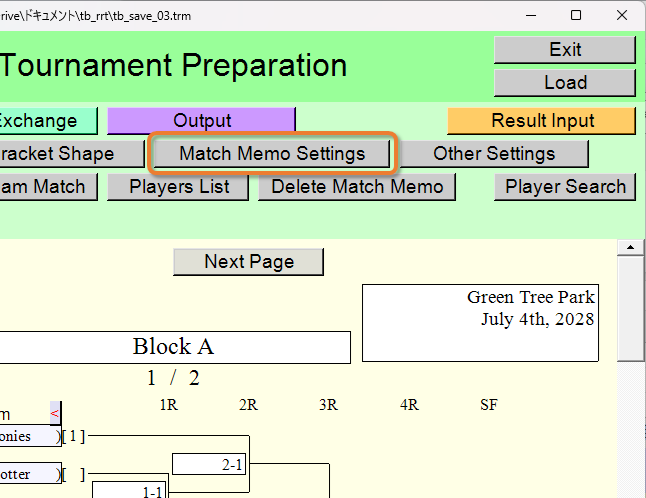Go to Result Input
646x498 pixels.
542,121
